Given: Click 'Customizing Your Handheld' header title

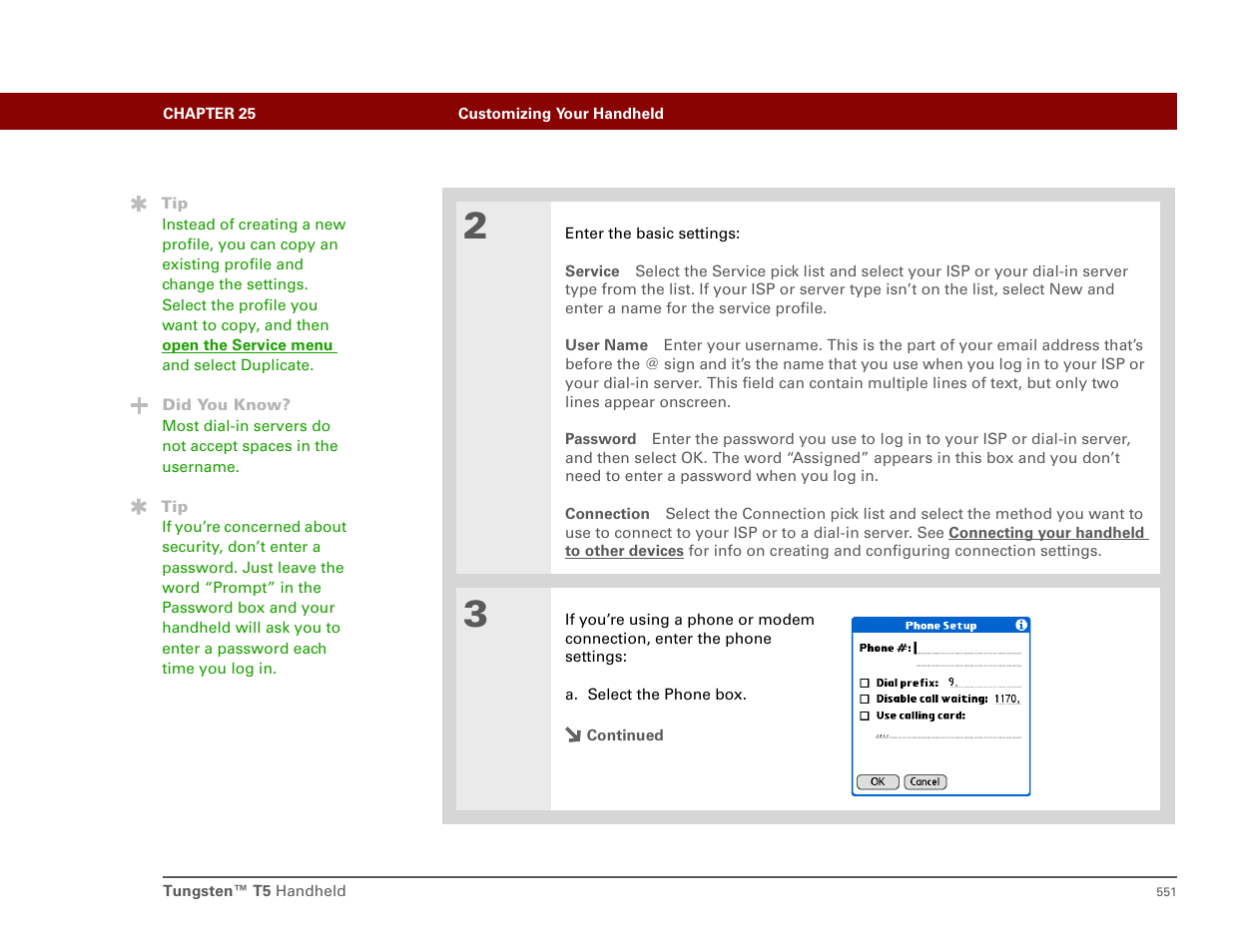Looking at the screenshot, I should 560,114.
